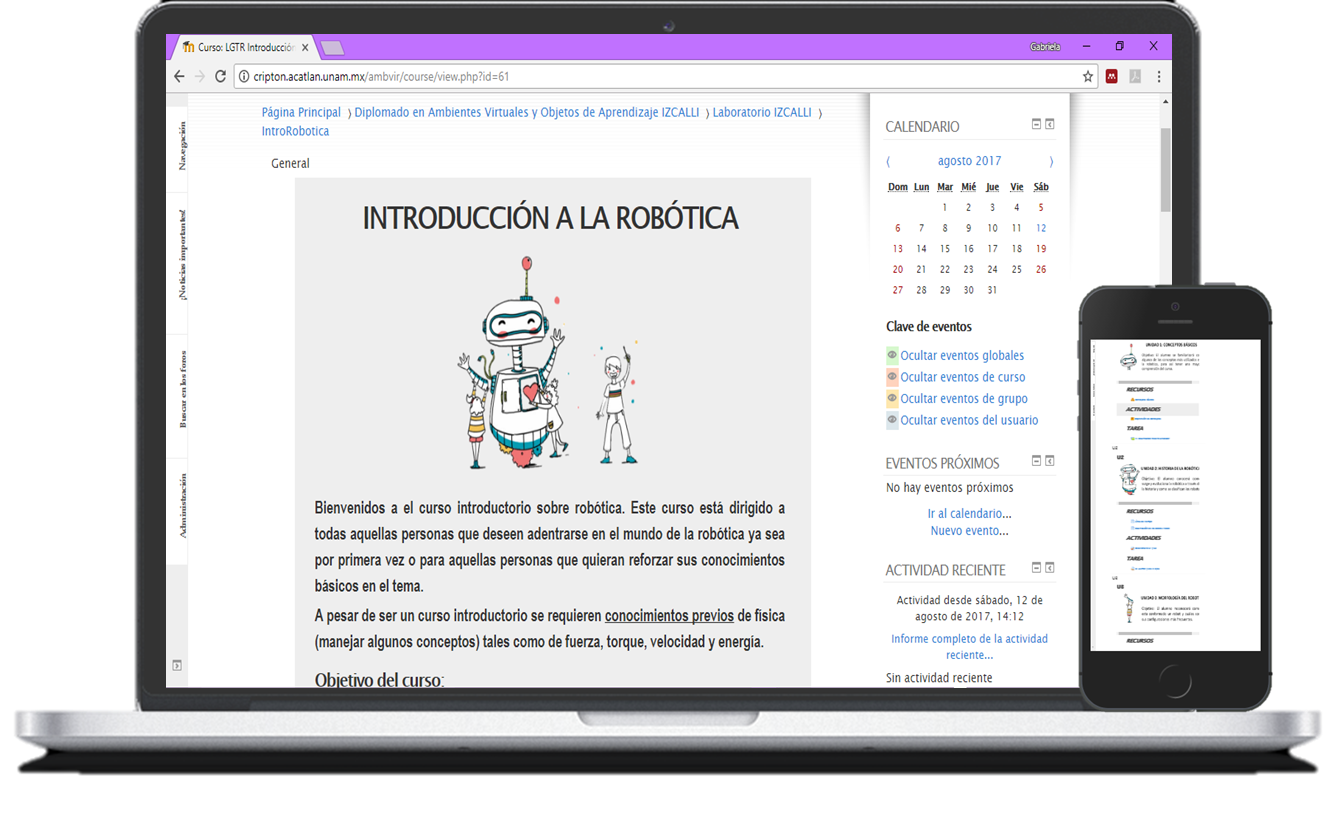
Task: Hide group events using the yellow eye icon
Action: pyautogui.click(x=892, y=399)
